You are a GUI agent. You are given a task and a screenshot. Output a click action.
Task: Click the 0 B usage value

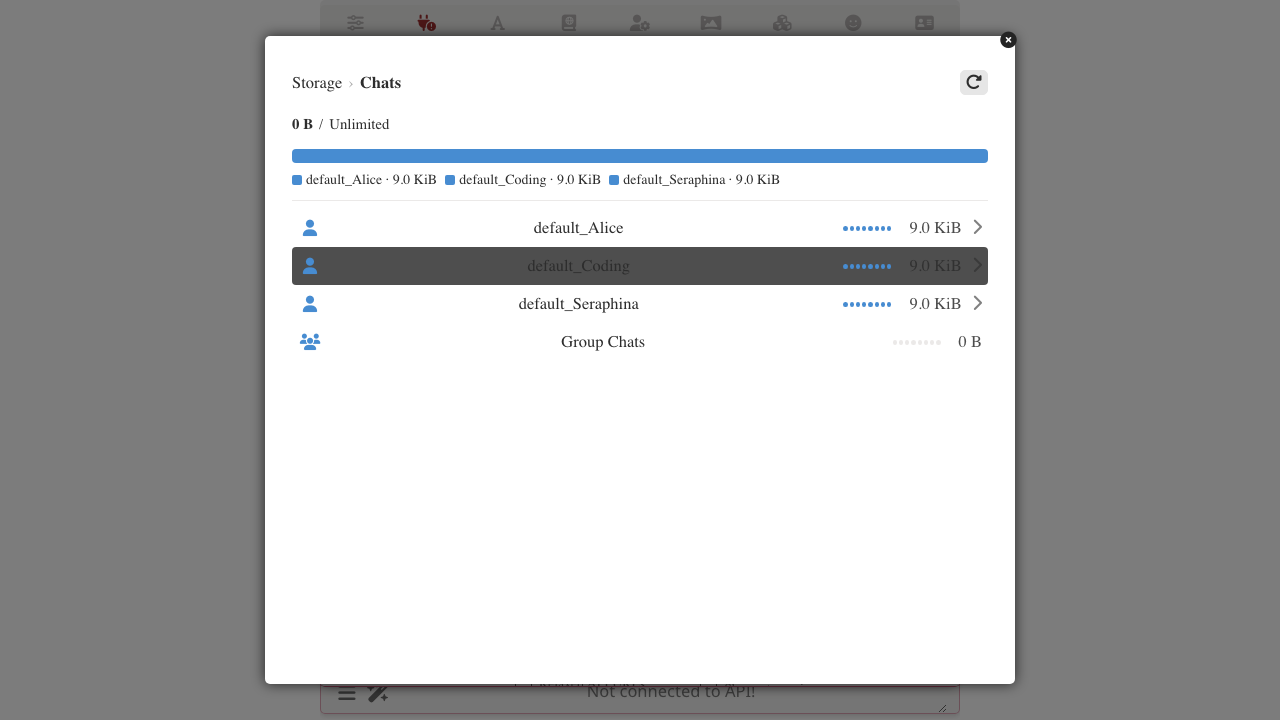[x=302, y=125]
